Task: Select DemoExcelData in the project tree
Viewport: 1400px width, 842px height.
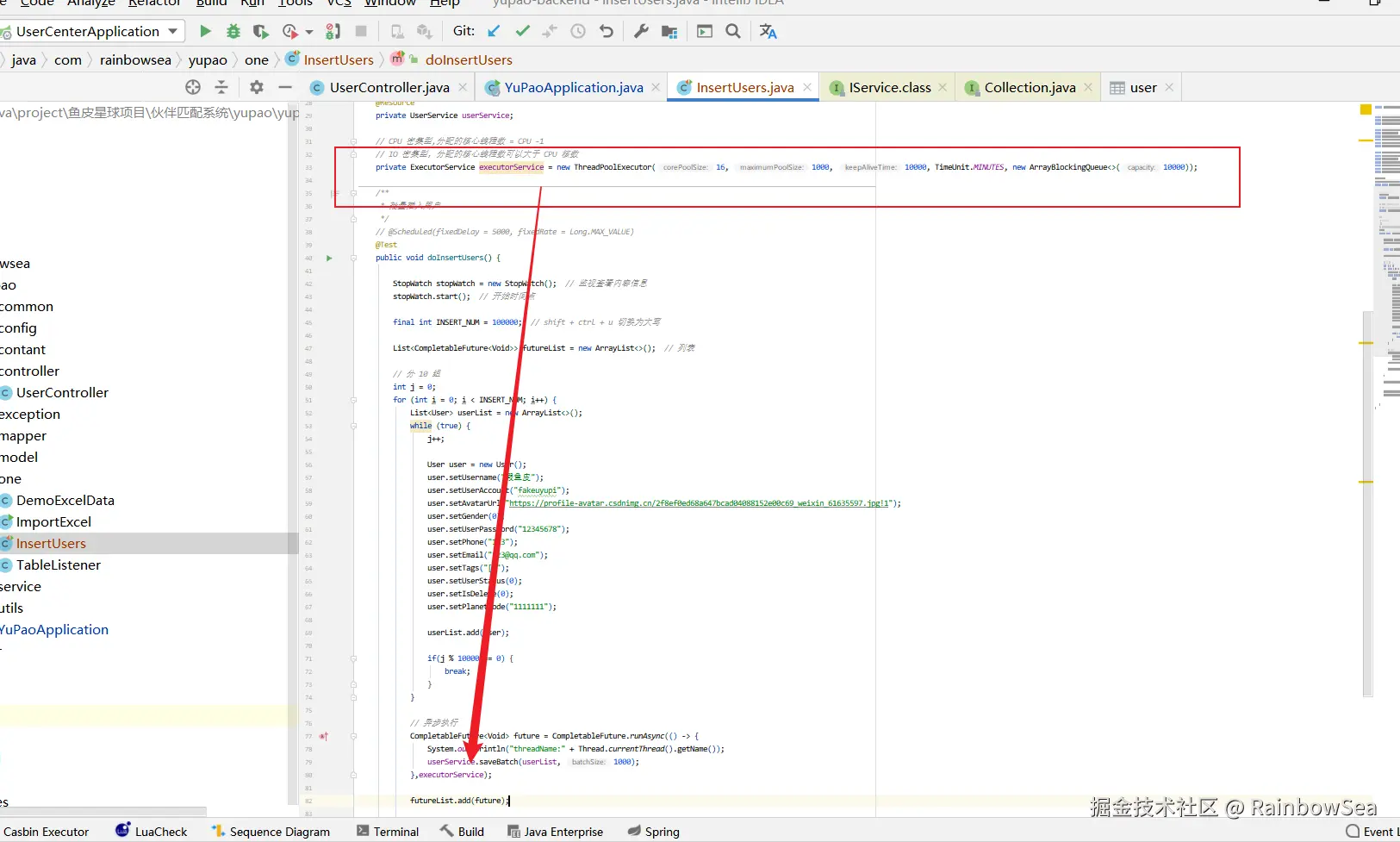Action: tap(65, 500)
